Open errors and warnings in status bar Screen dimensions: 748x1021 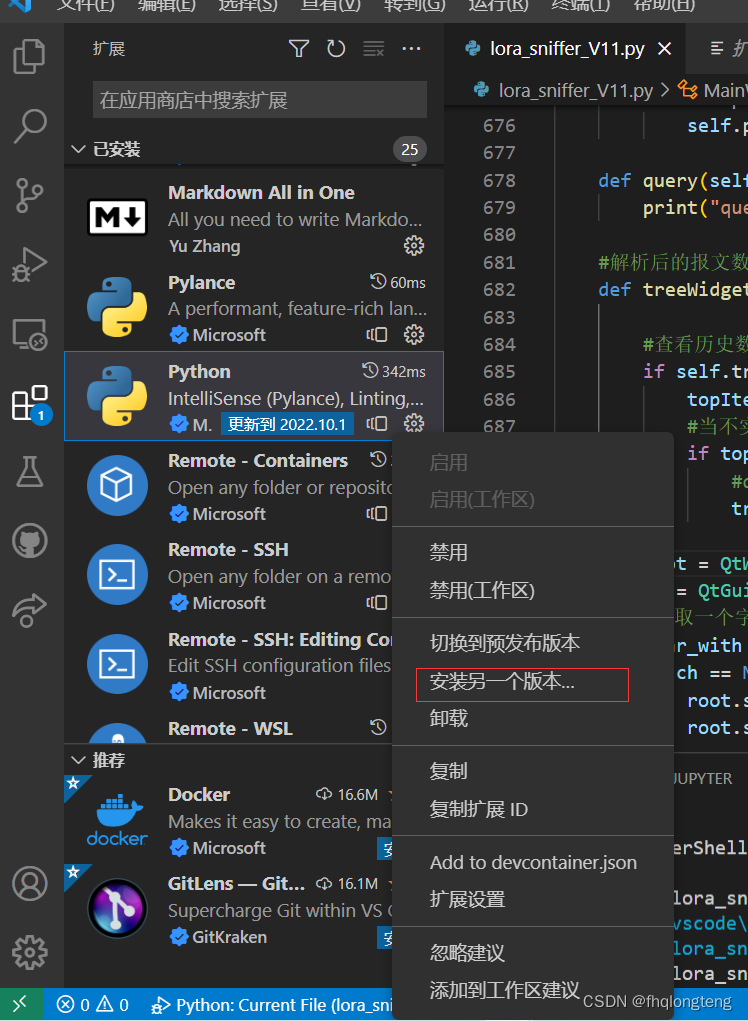click(93, 1005)
